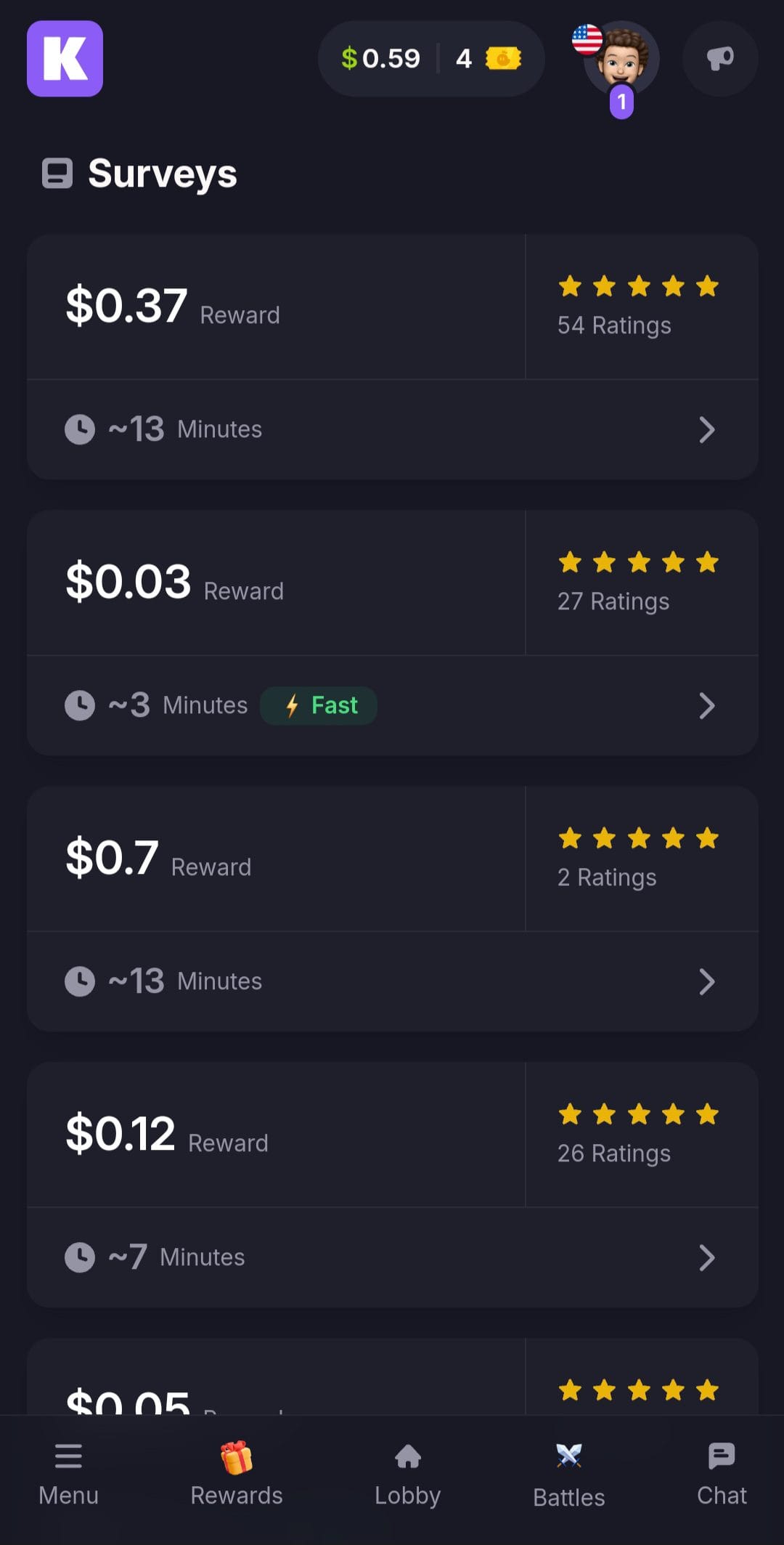Go to Battles crossed swords icon

point(569,1456)
